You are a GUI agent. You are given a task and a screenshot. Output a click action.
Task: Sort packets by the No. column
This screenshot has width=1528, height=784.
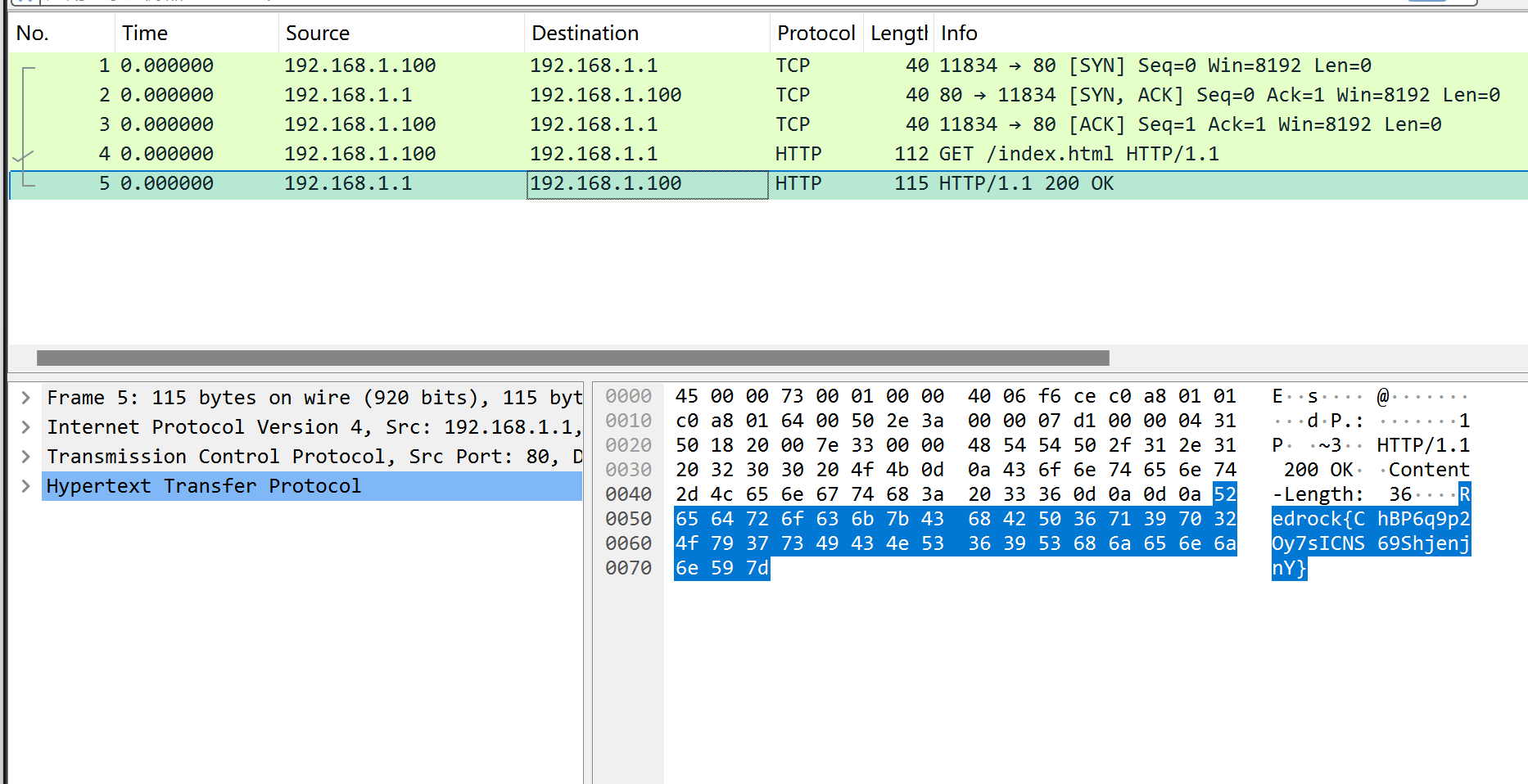33,34
